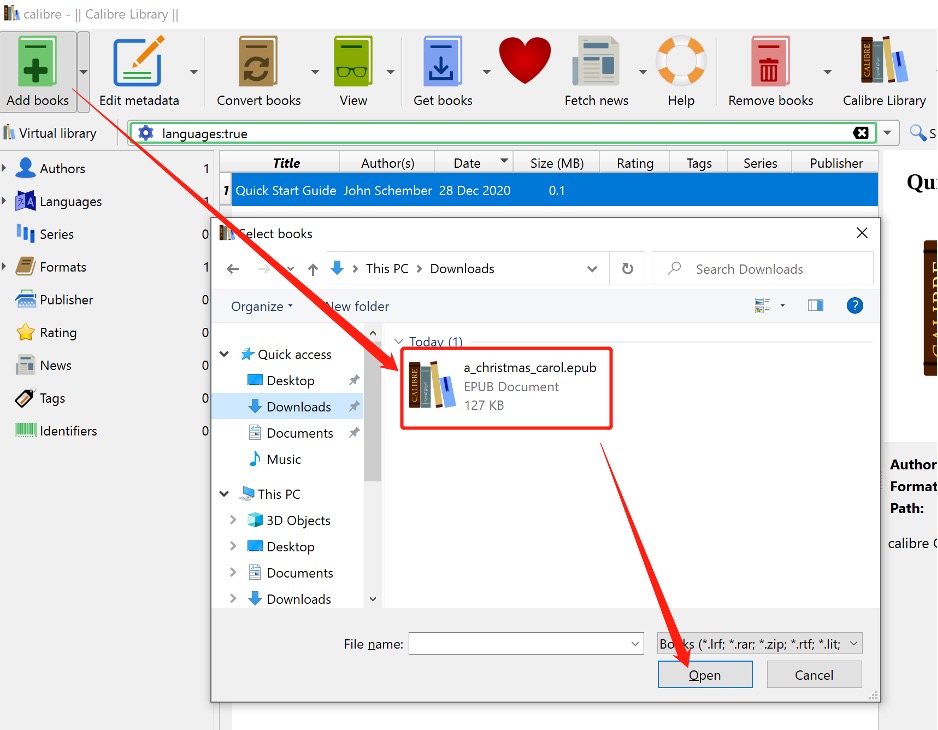Expand the Authors tree node
938x730 pixels.
point(4,169)
